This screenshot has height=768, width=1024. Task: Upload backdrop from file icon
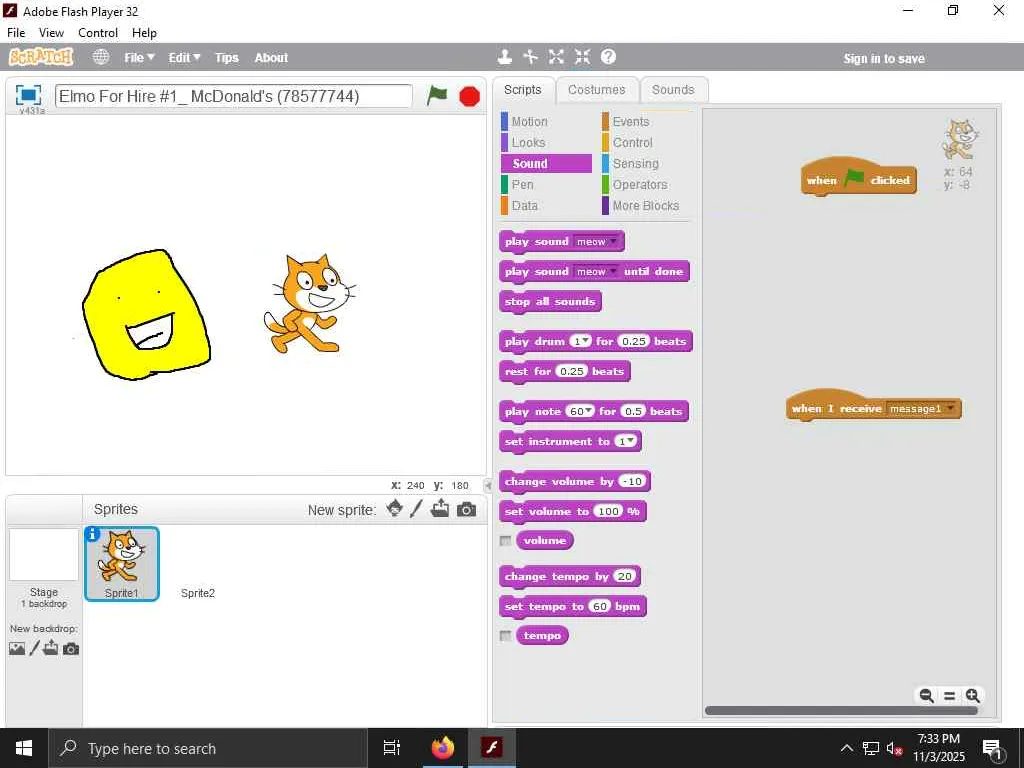(x=51, y=648)
